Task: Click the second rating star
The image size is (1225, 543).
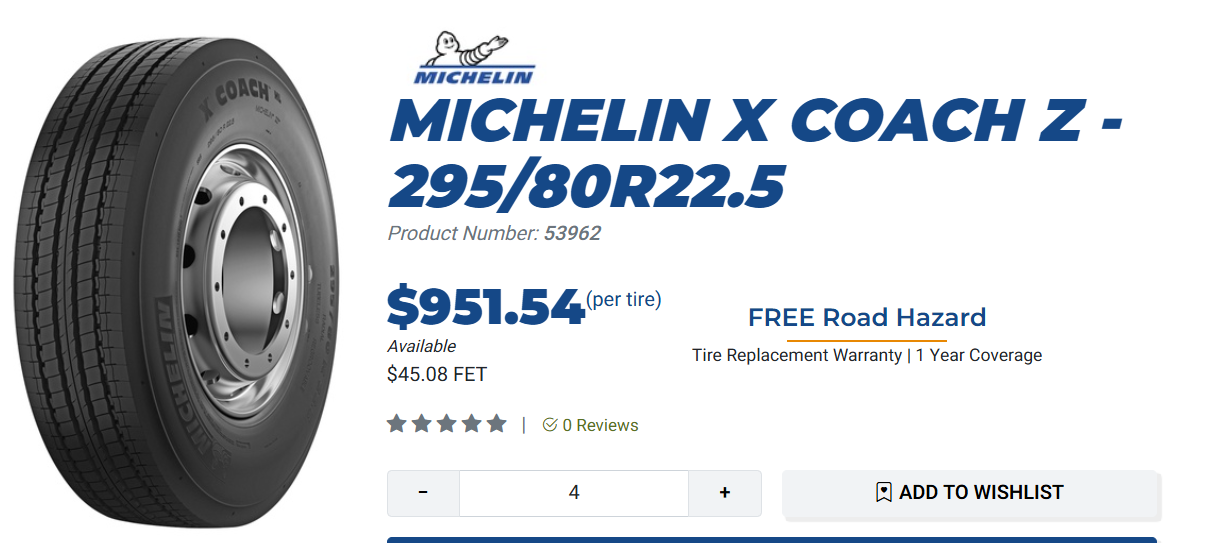Action: (x=422, y=424)
